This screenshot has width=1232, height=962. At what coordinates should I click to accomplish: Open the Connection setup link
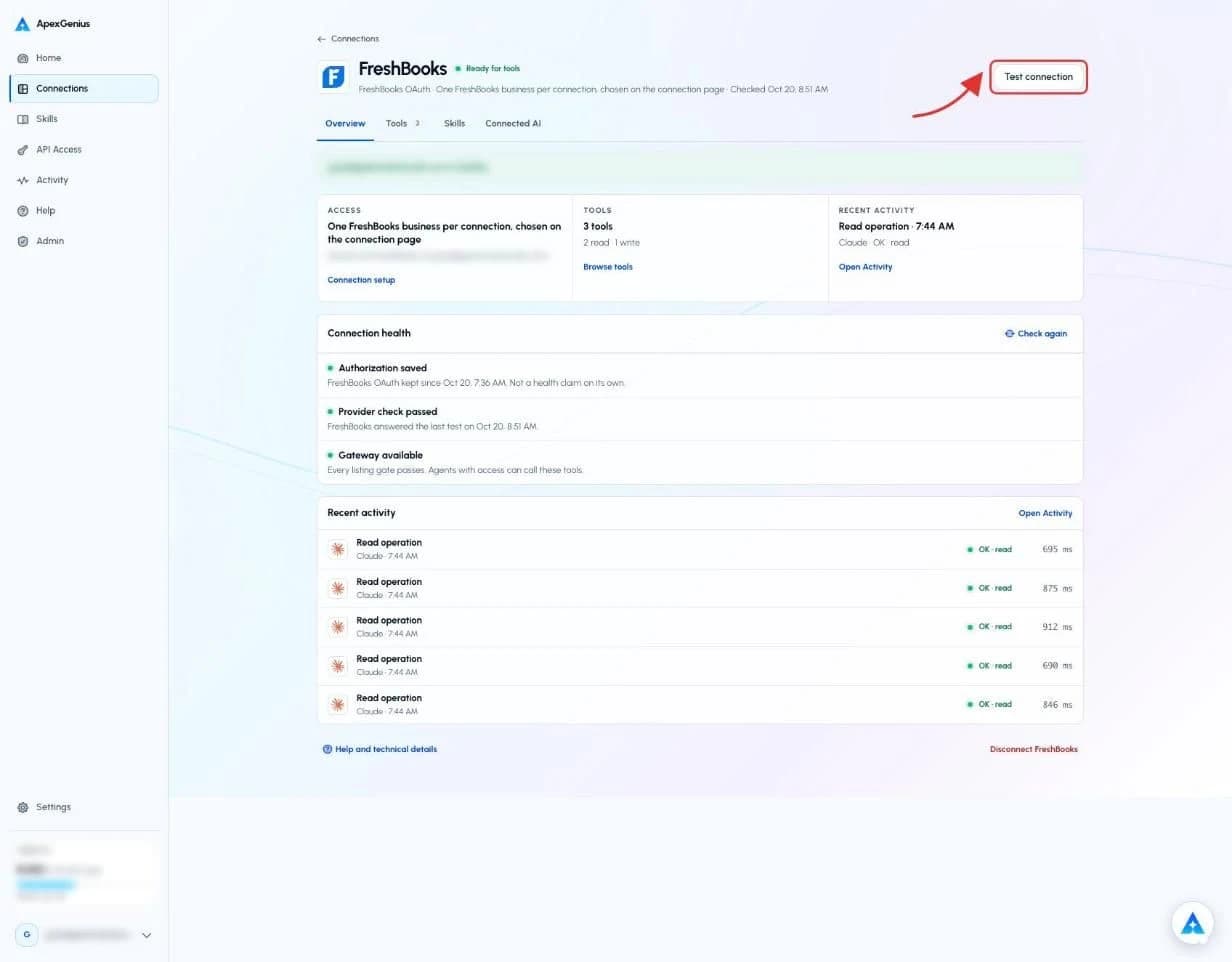[361, 280]
